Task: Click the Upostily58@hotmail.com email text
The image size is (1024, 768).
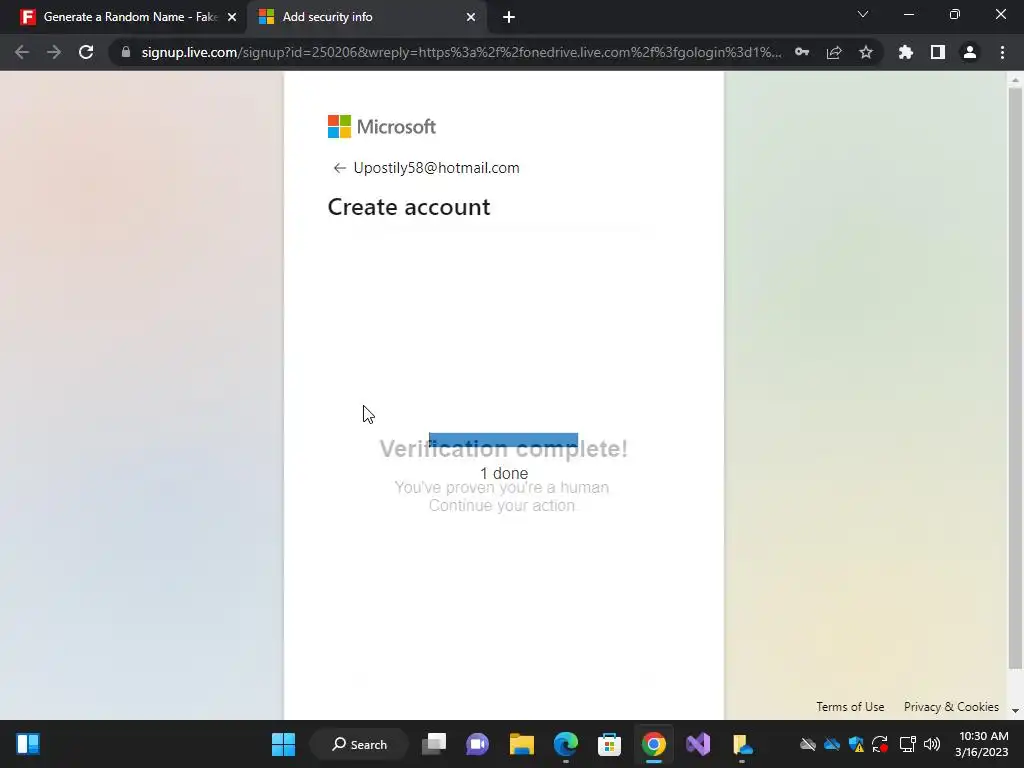Action: tap(436, 168)
